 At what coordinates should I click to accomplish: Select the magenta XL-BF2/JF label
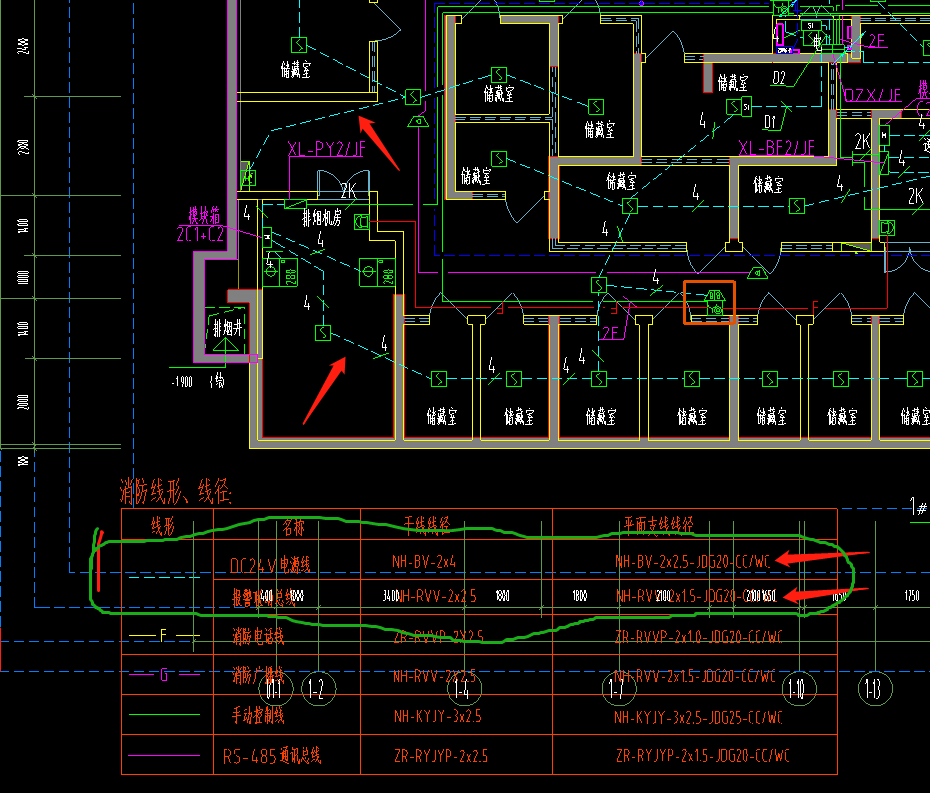pos(776,147)
